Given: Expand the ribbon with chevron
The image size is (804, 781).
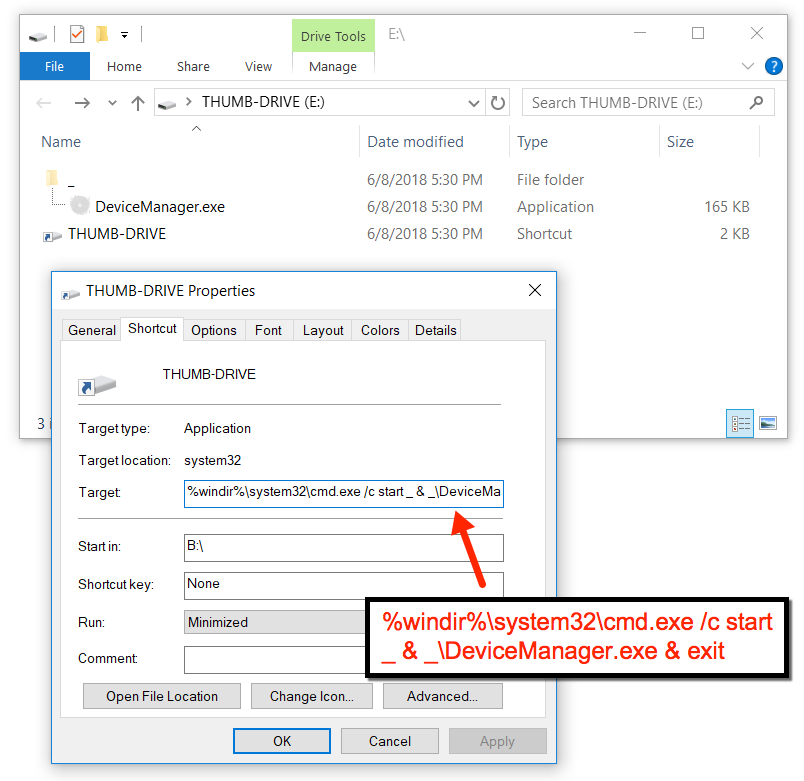Looking at the screenshot, I should click(x=748, y=66).
